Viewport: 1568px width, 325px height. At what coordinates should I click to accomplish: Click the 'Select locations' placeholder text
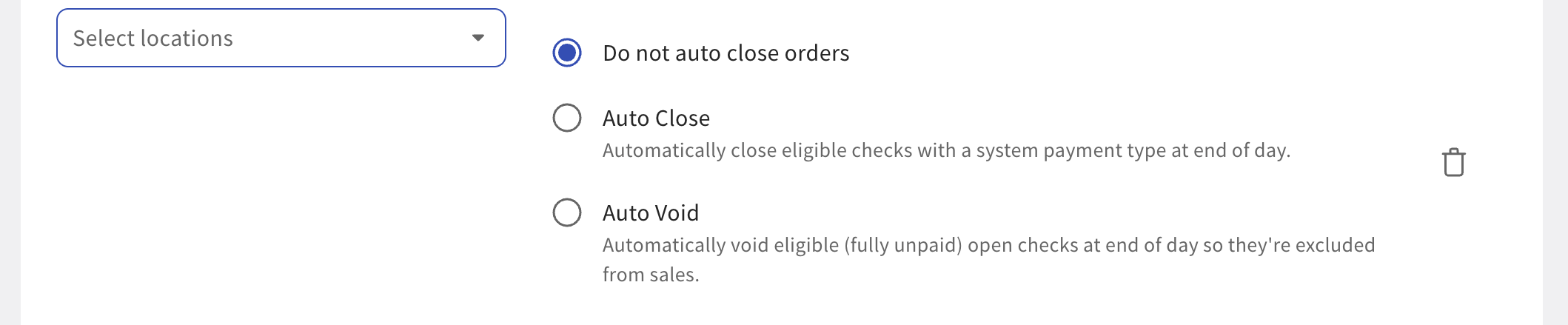[153, 38]
